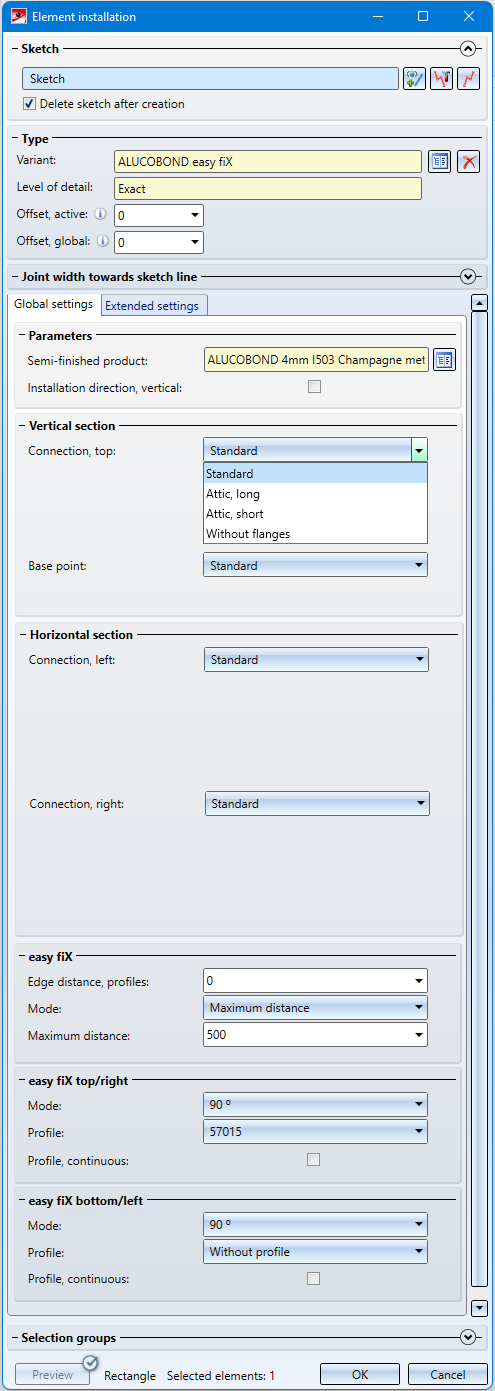495x1391 pixels.
Task: Delete the variant with red X icon
Action: coord(468,162)
